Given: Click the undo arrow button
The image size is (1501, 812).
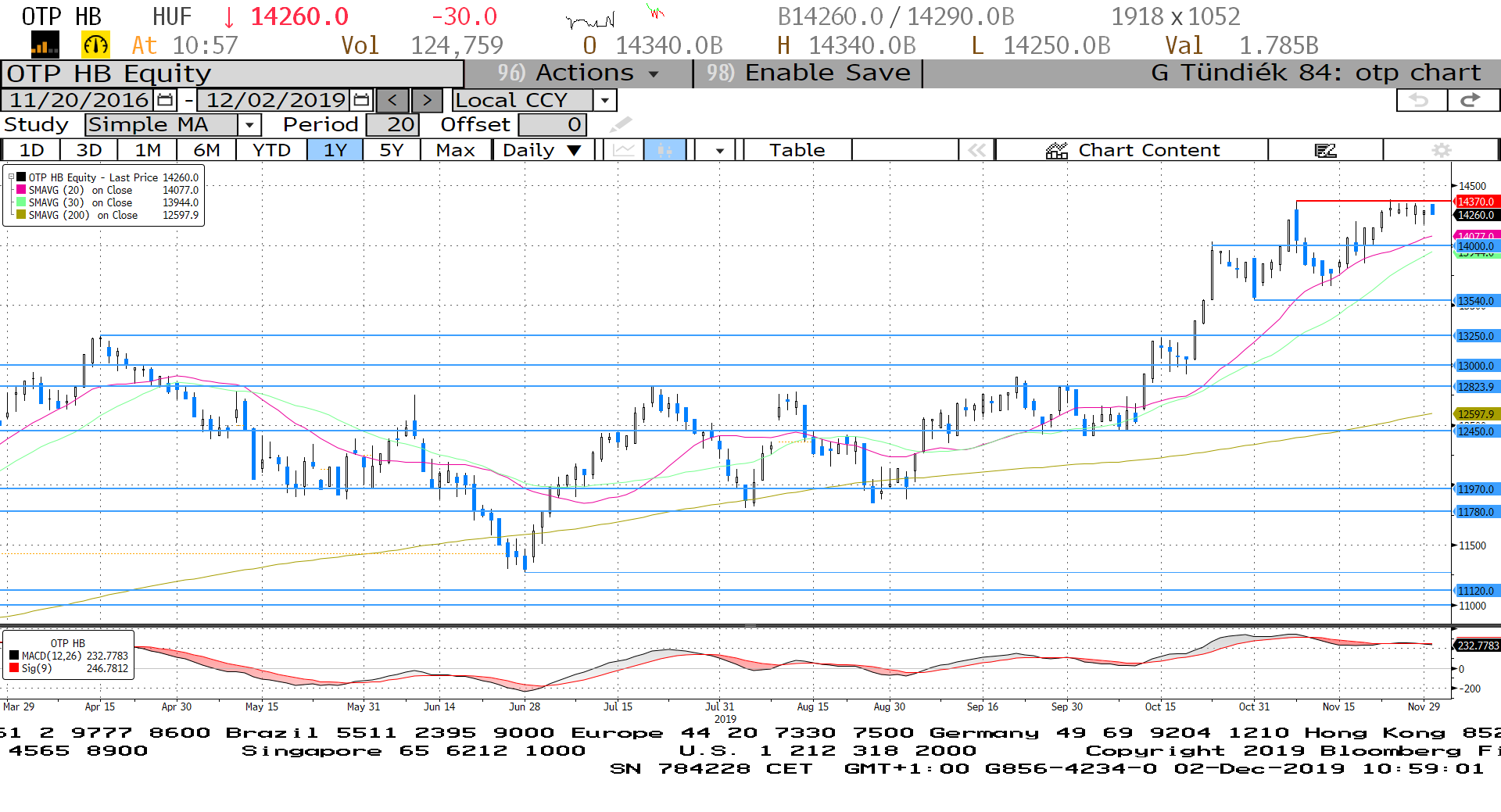Looking at the screenshot, I should (x=1421, y=100).
